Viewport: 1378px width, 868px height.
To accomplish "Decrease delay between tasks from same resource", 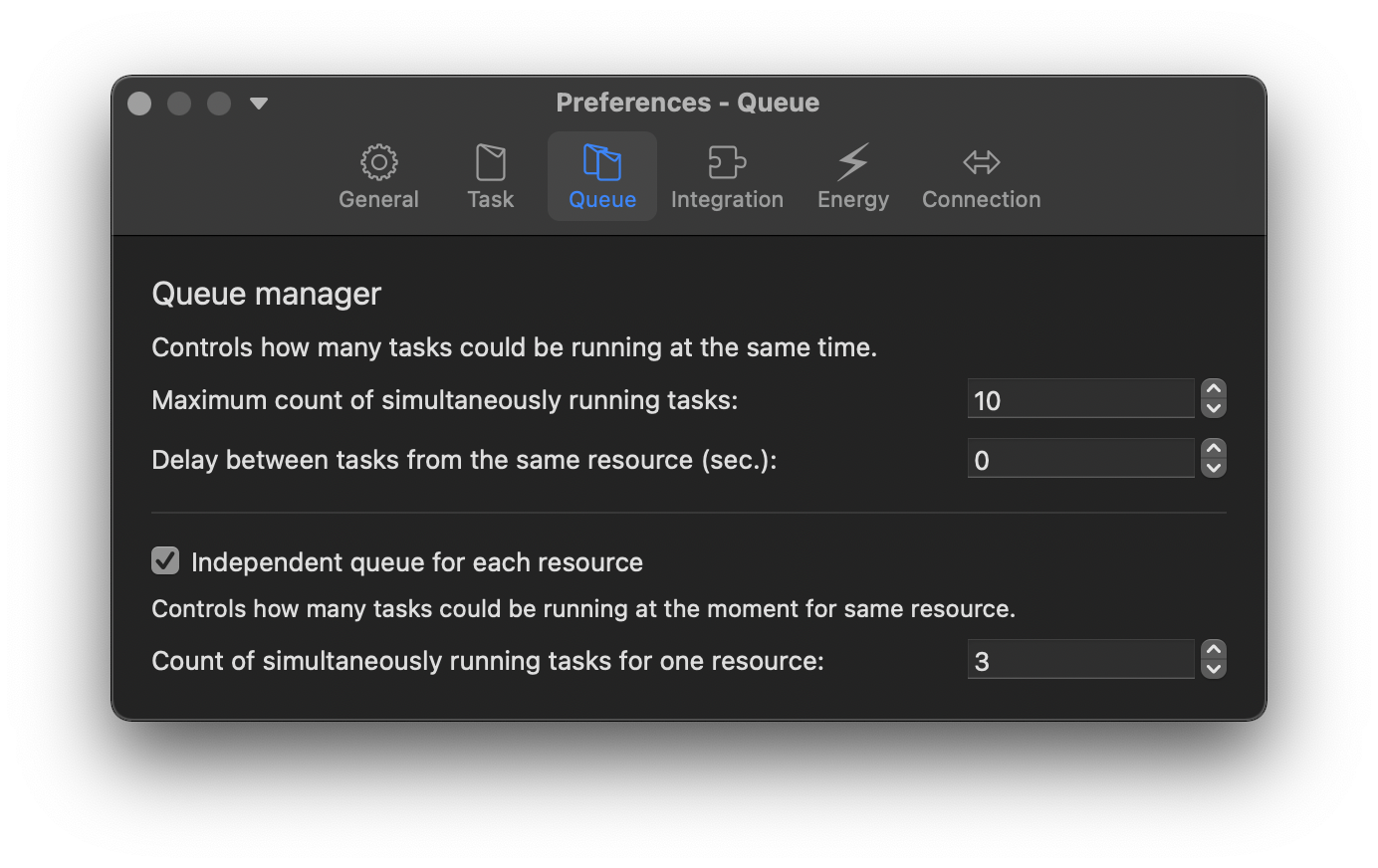I will pos(1213,468).
